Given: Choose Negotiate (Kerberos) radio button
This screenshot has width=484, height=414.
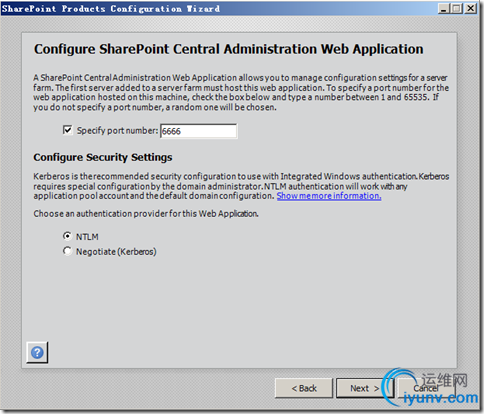Looking at the screenshot, I should coord(67,251).
